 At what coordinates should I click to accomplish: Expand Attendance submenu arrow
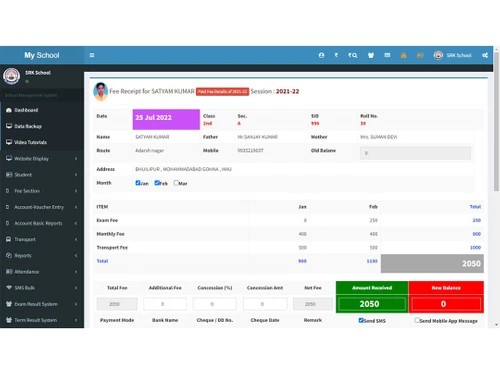(x=76, y=271)
